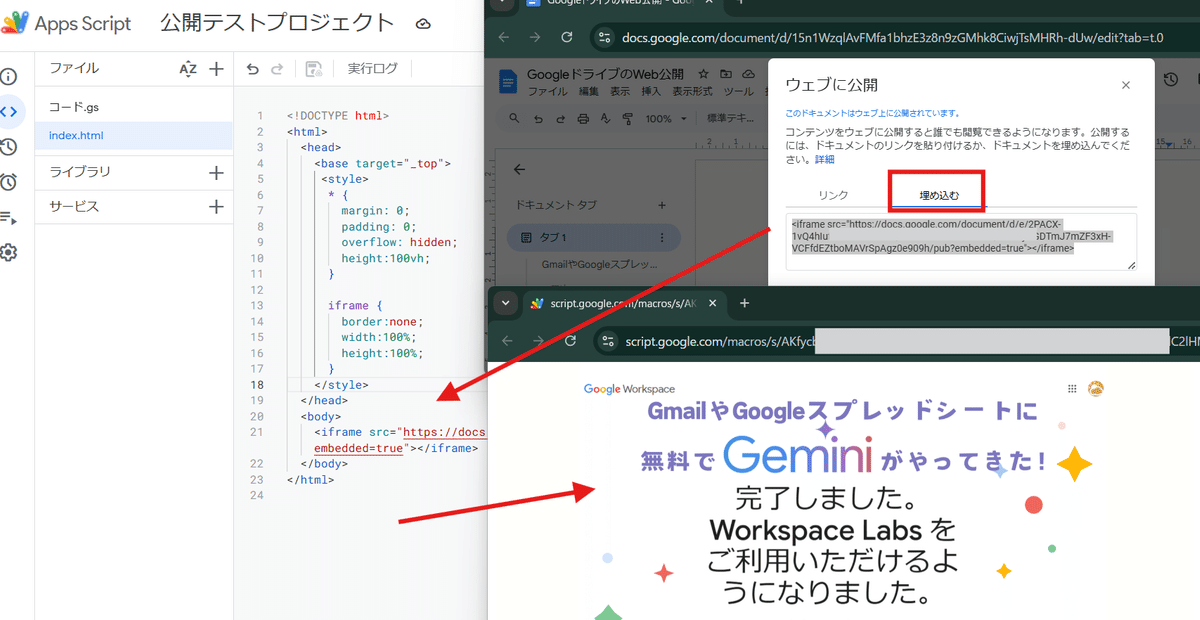Click the Google Docs home logo
Viewport: 1200px width, 620px height.
click(509, 82)
